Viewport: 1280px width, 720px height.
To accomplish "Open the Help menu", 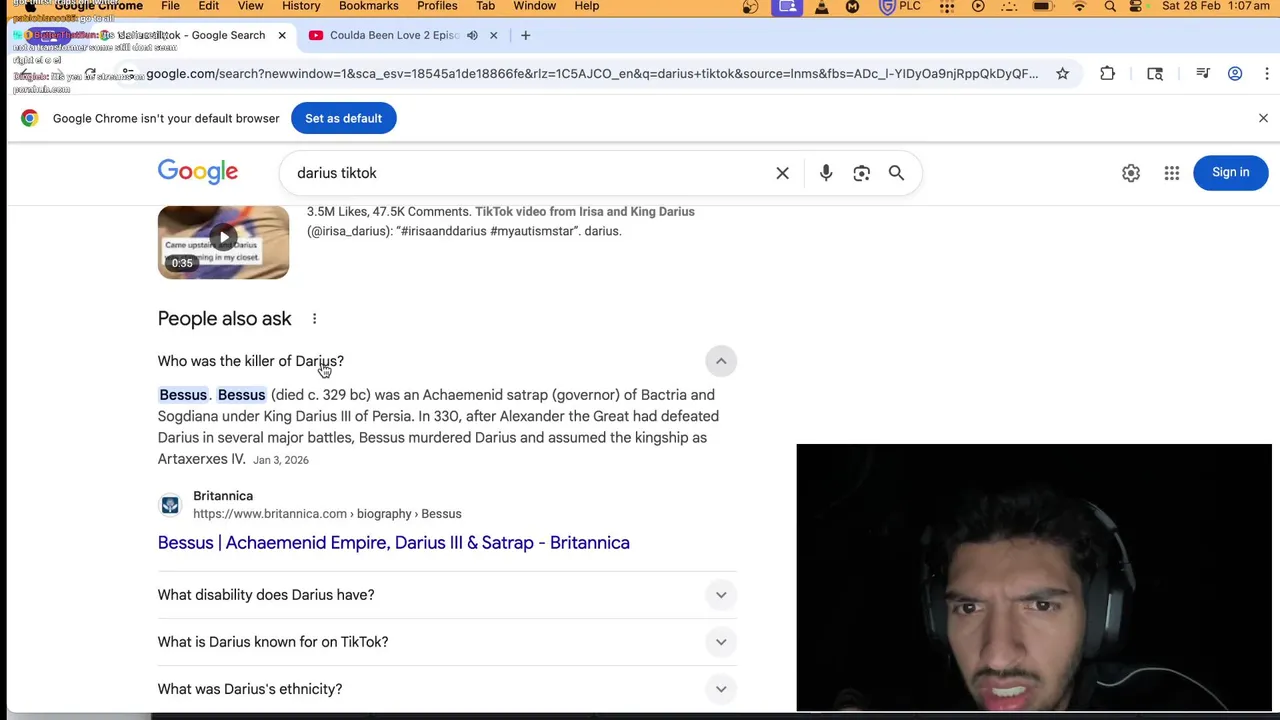I will point(586,6).
